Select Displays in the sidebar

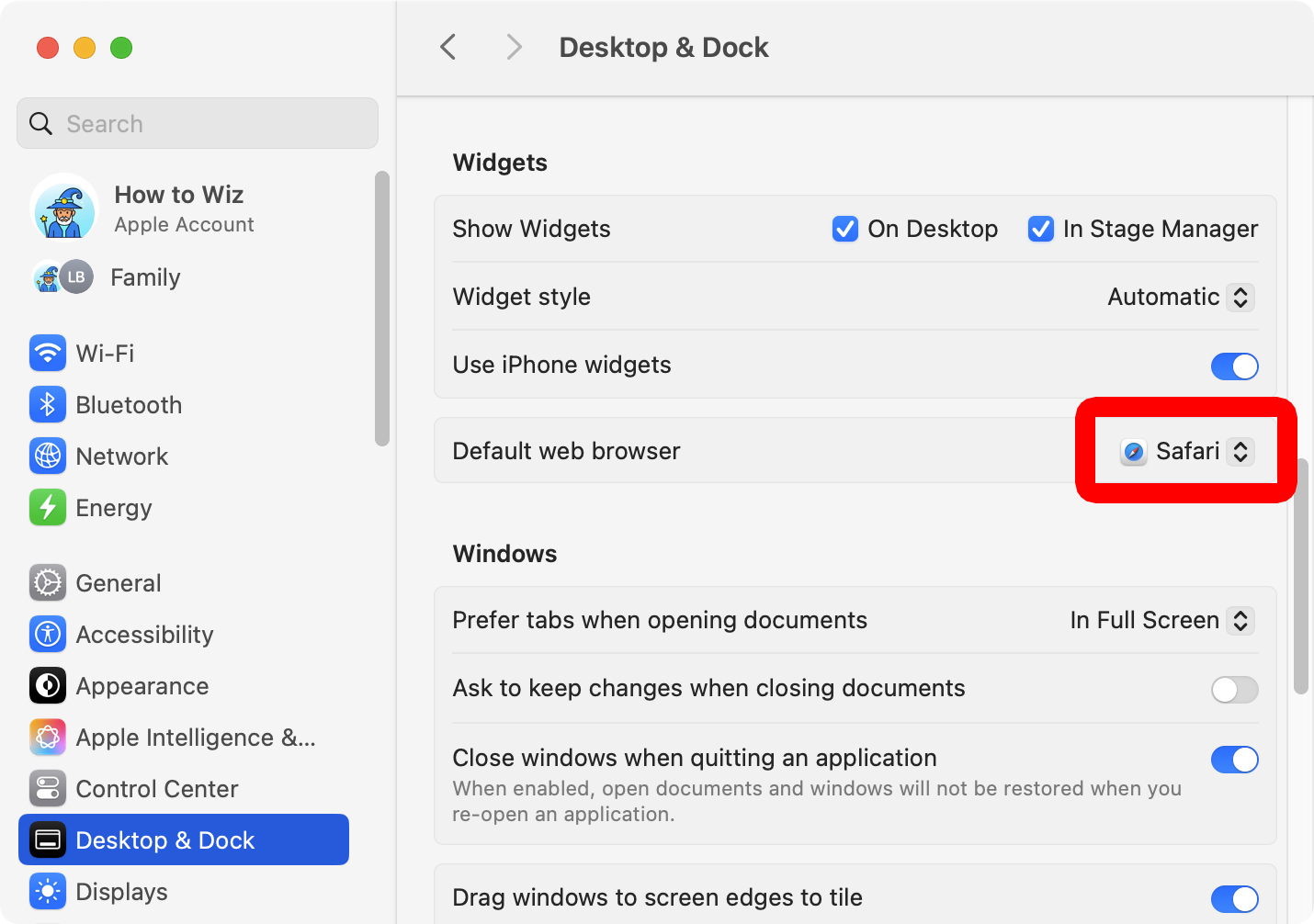48,891
